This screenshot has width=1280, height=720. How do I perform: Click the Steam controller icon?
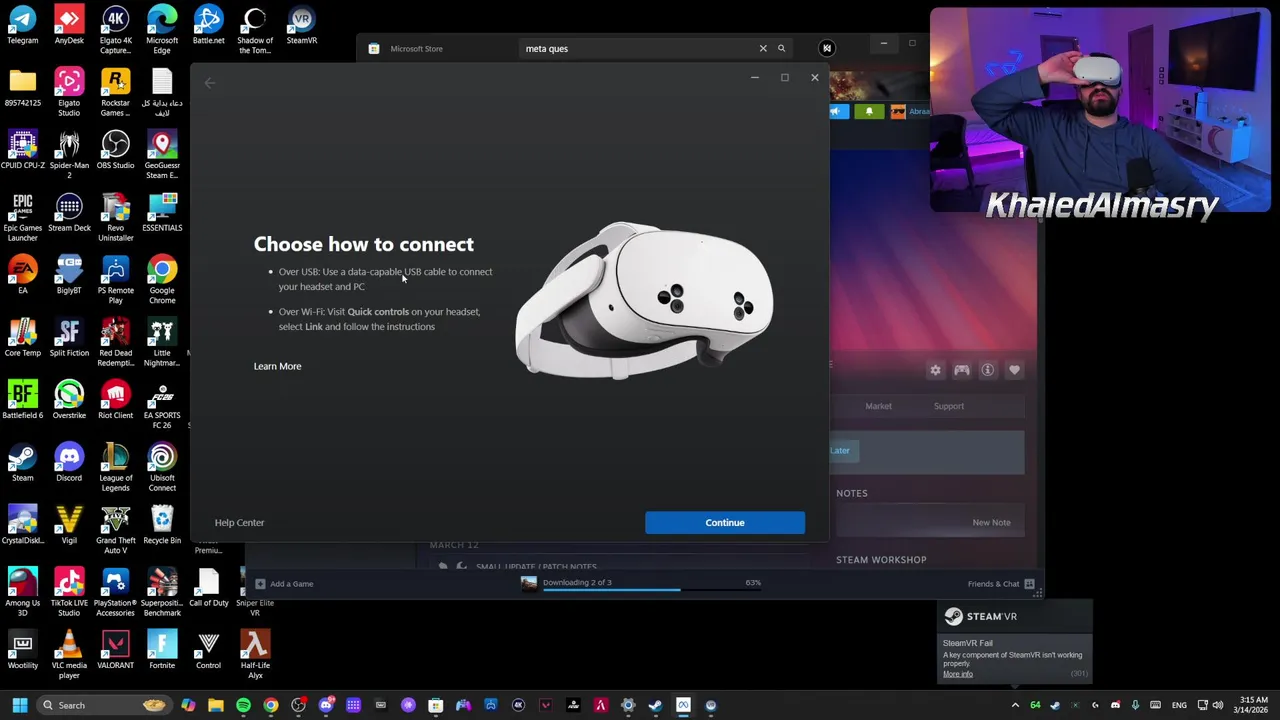pyautogui.click(x=961, y=370)
